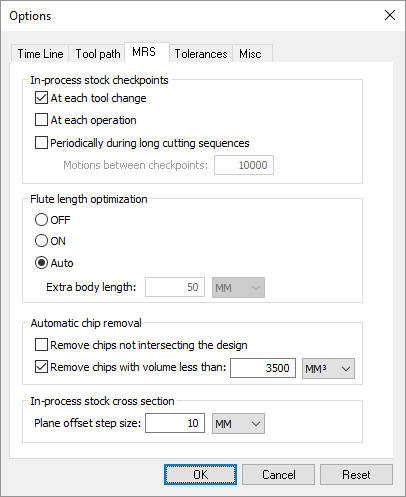Select the Tolerances tab
Image resolution: width=406 pixels, height=497 pixels.
(x=201, y=54)
